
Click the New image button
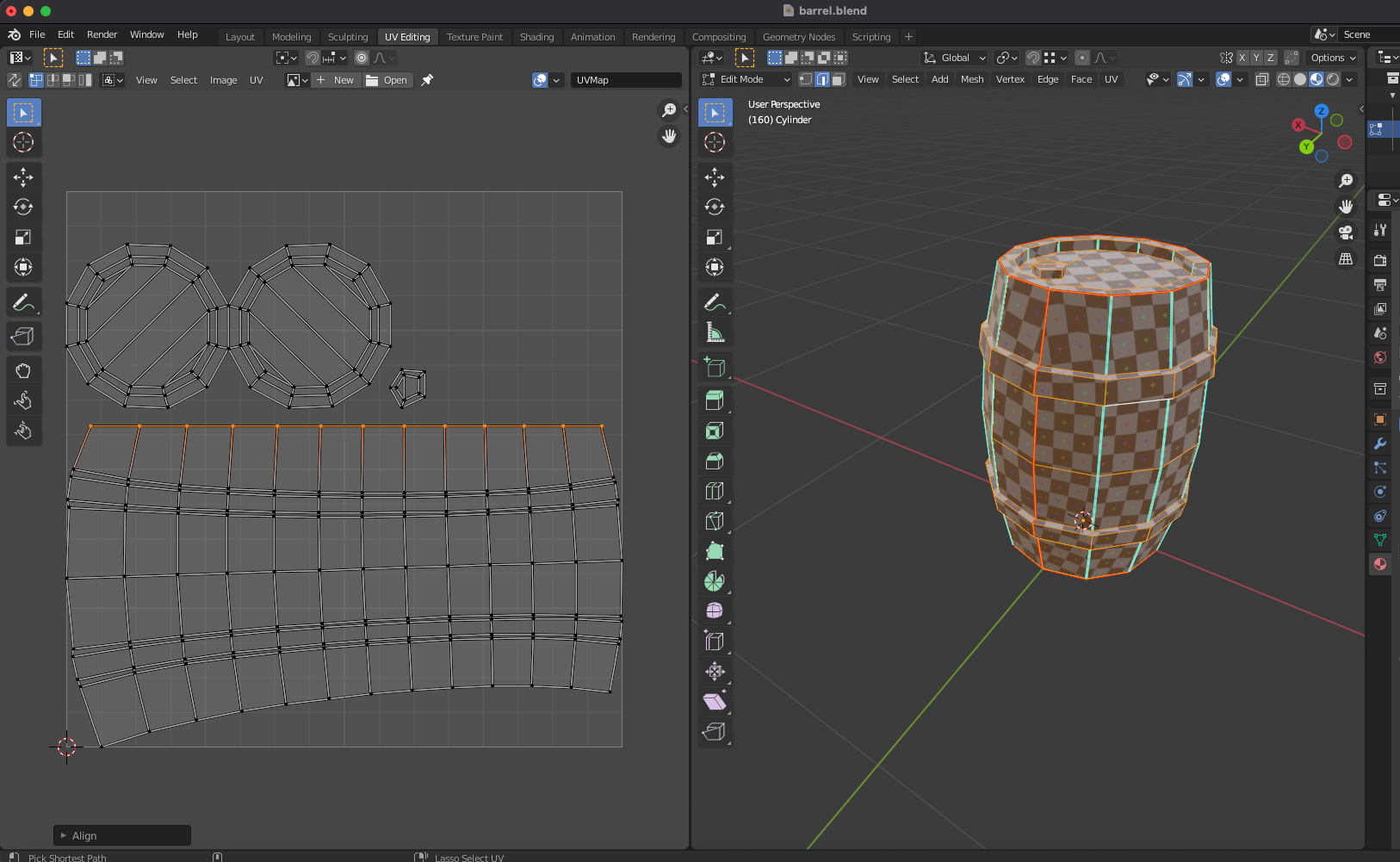click(335, 80)
